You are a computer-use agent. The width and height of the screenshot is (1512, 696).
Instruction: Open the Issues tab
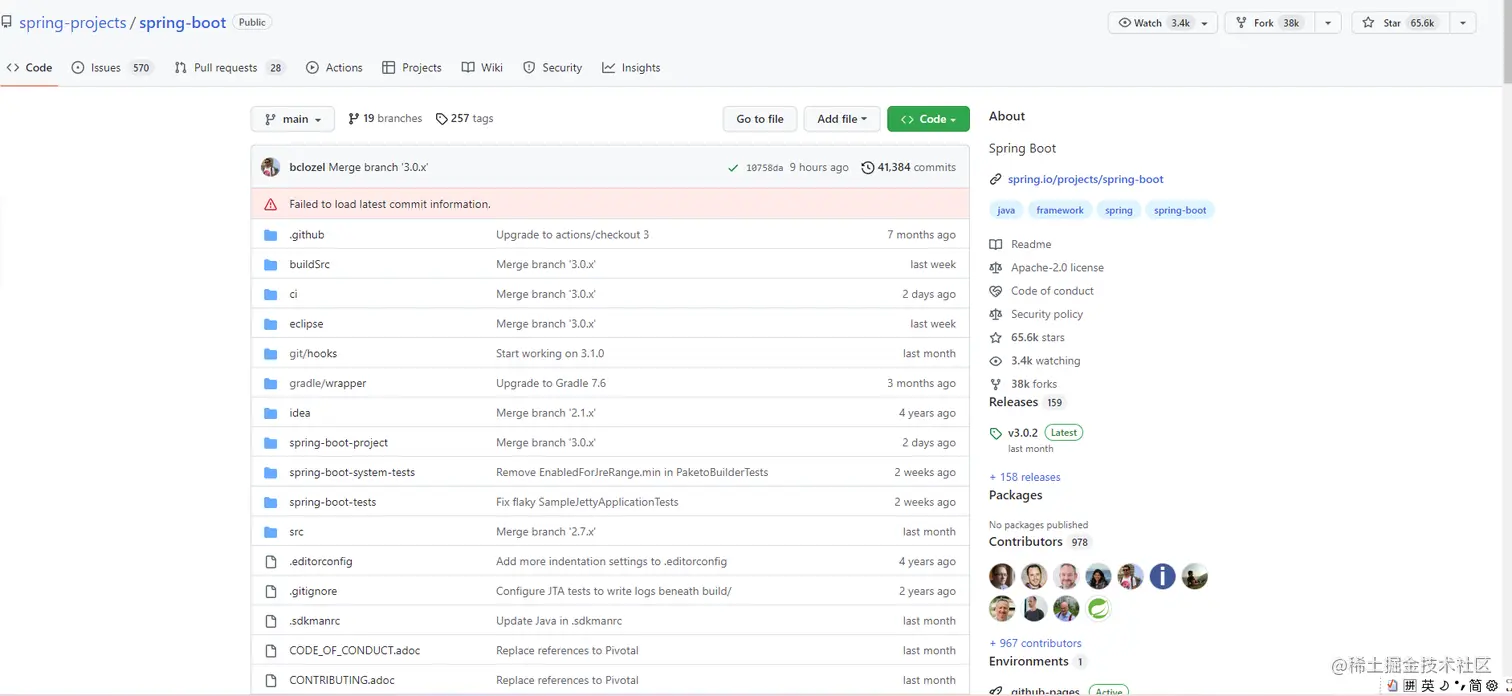(x=112, y=68)
